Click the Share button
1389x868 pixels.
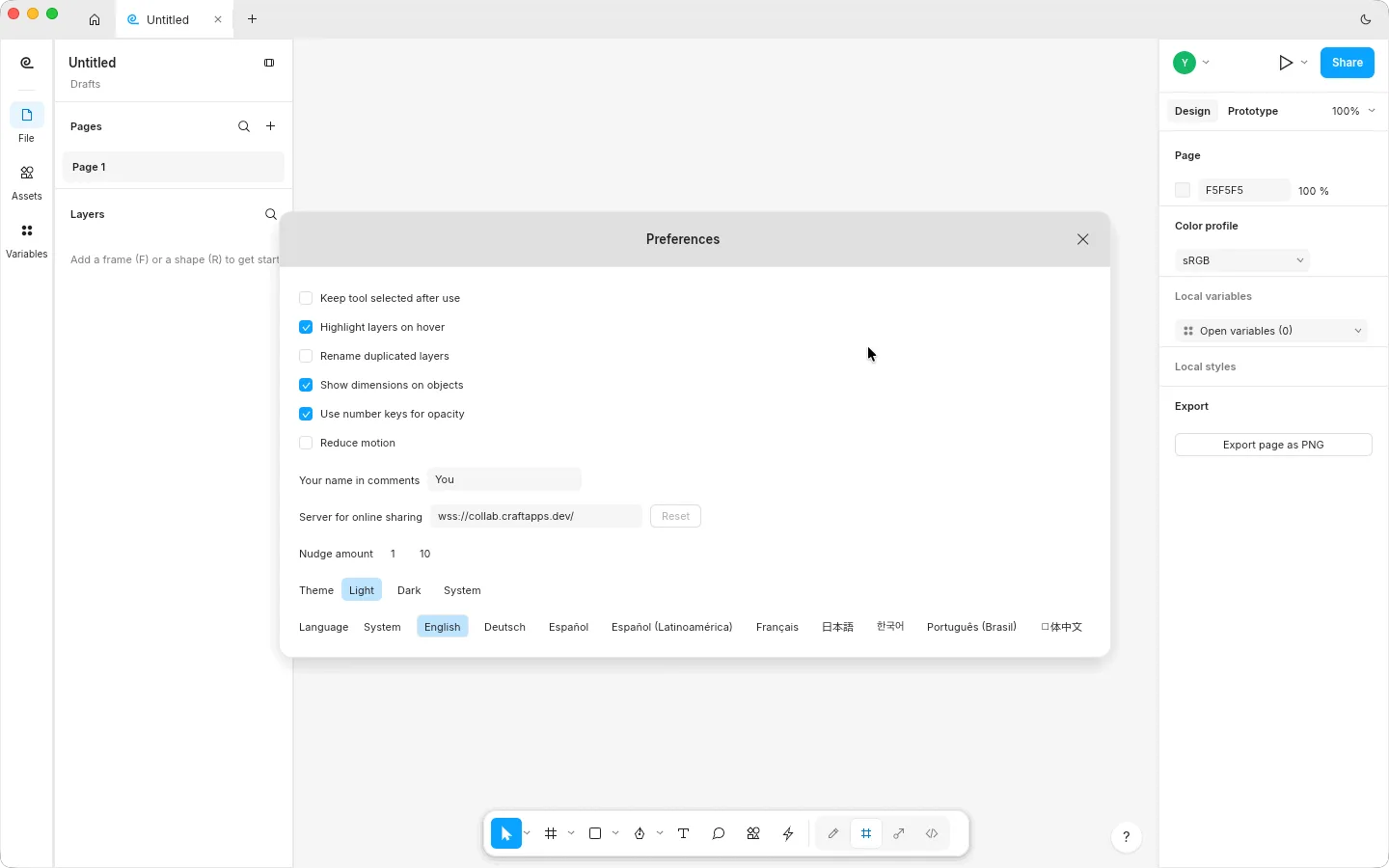click(1348, 63)
